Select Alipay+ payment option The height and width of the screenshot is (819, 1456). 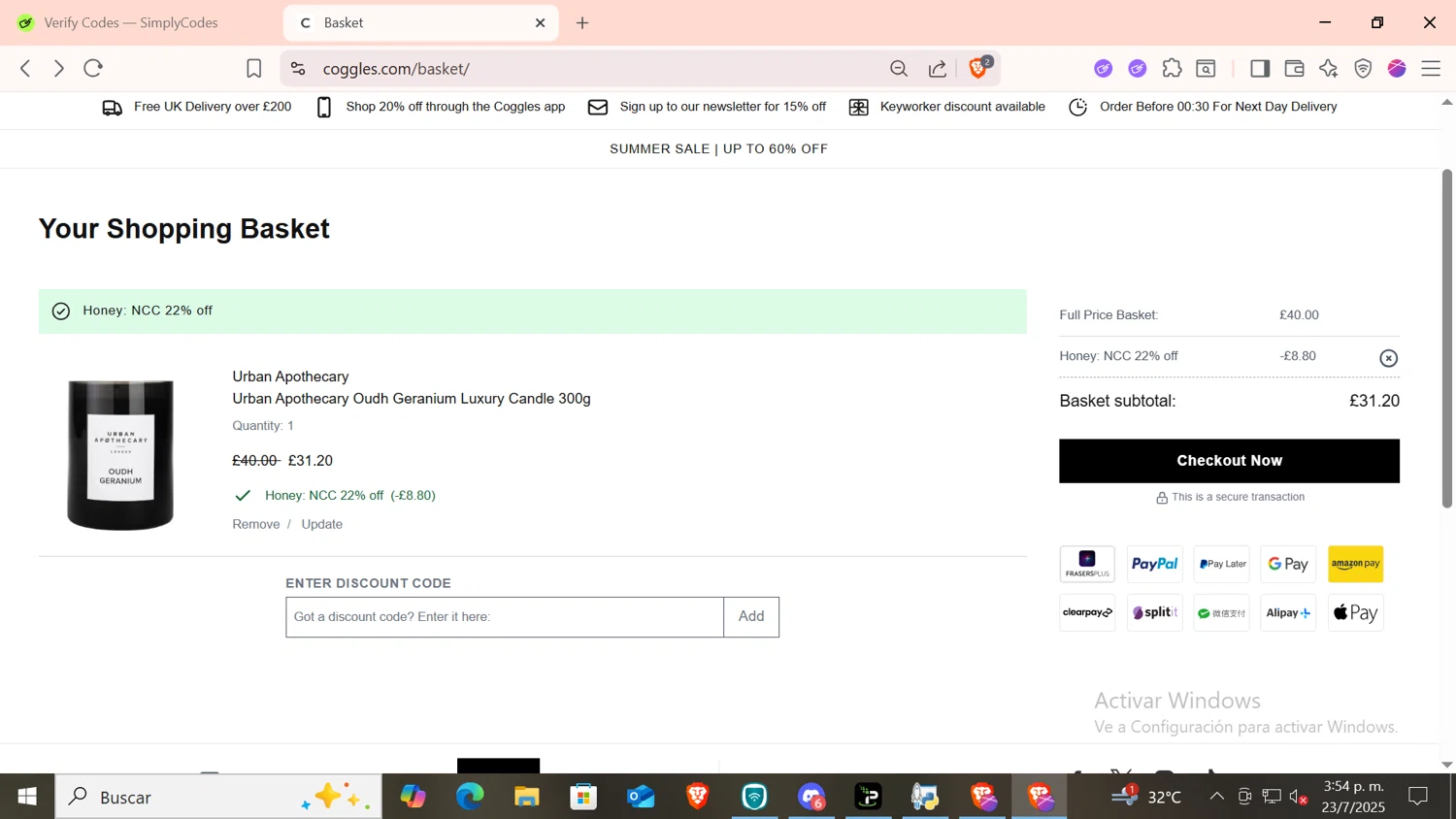tap(1288, 612)
